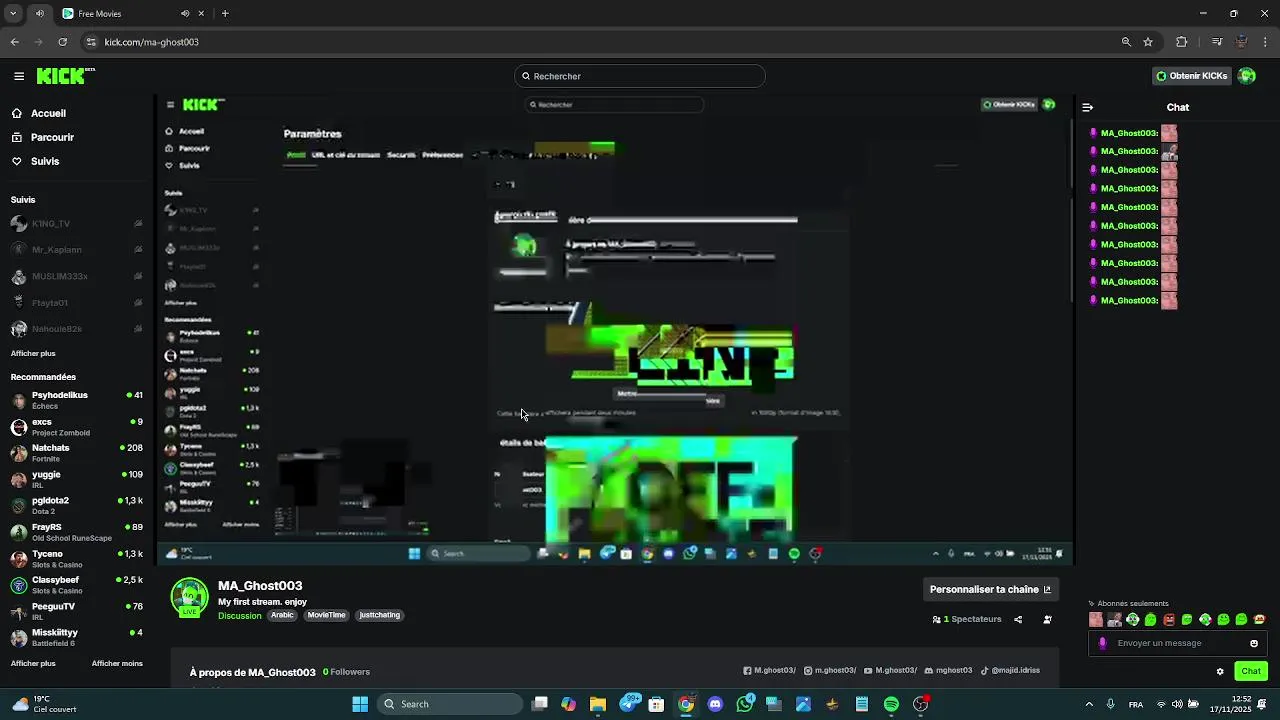The width and height of the screenshot is (1280, 720).
Task: Open WhatsApp from the taskbar
Action: [x=745, y=704]
